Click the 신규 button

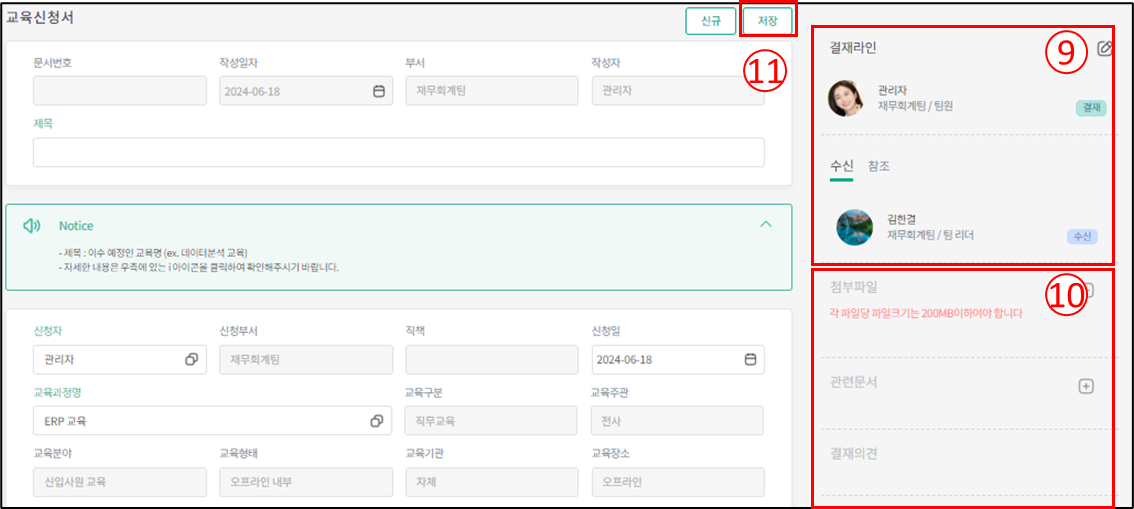tap(711, 21)
